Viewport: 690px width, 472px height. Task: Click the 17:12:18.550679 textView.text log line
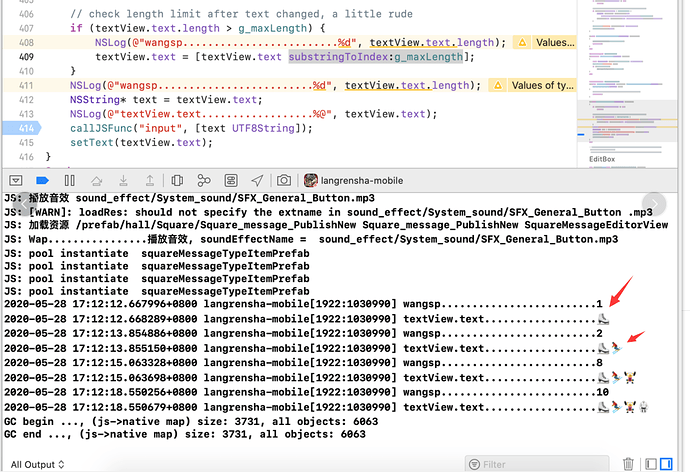tap(327, 407)
